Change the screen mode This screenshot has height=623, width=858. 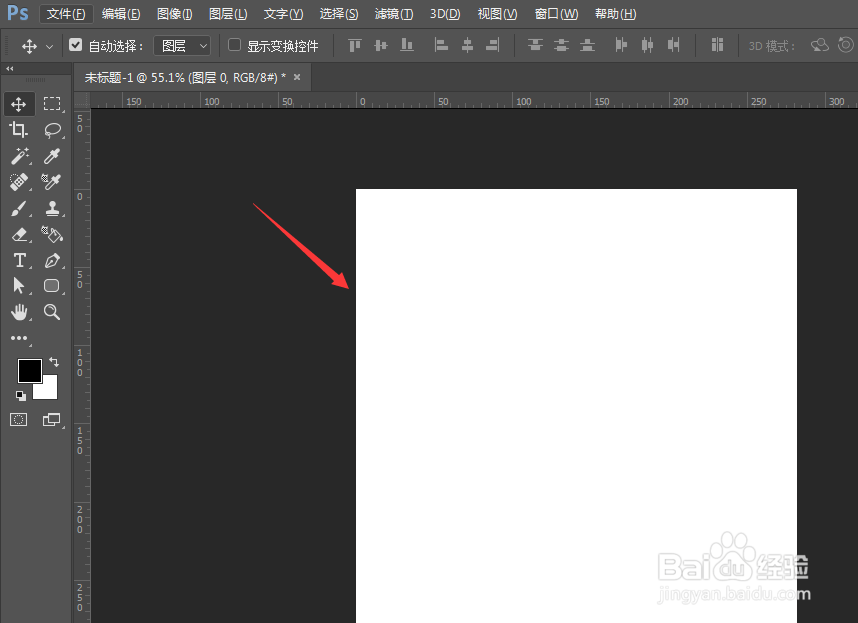click(x=52, y=420)
